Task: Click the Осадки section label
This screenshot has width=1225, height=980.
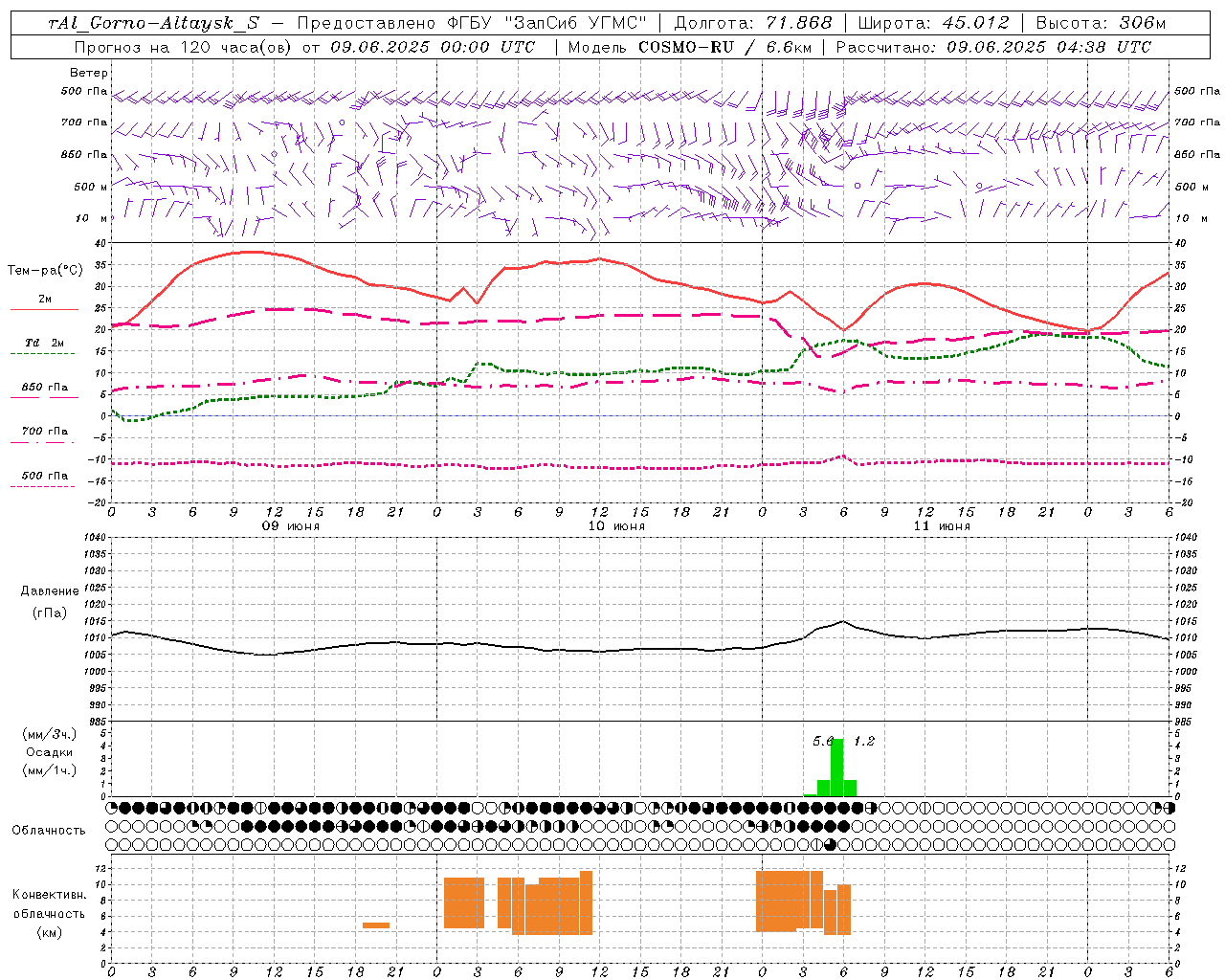Action: tap(49, 752)
